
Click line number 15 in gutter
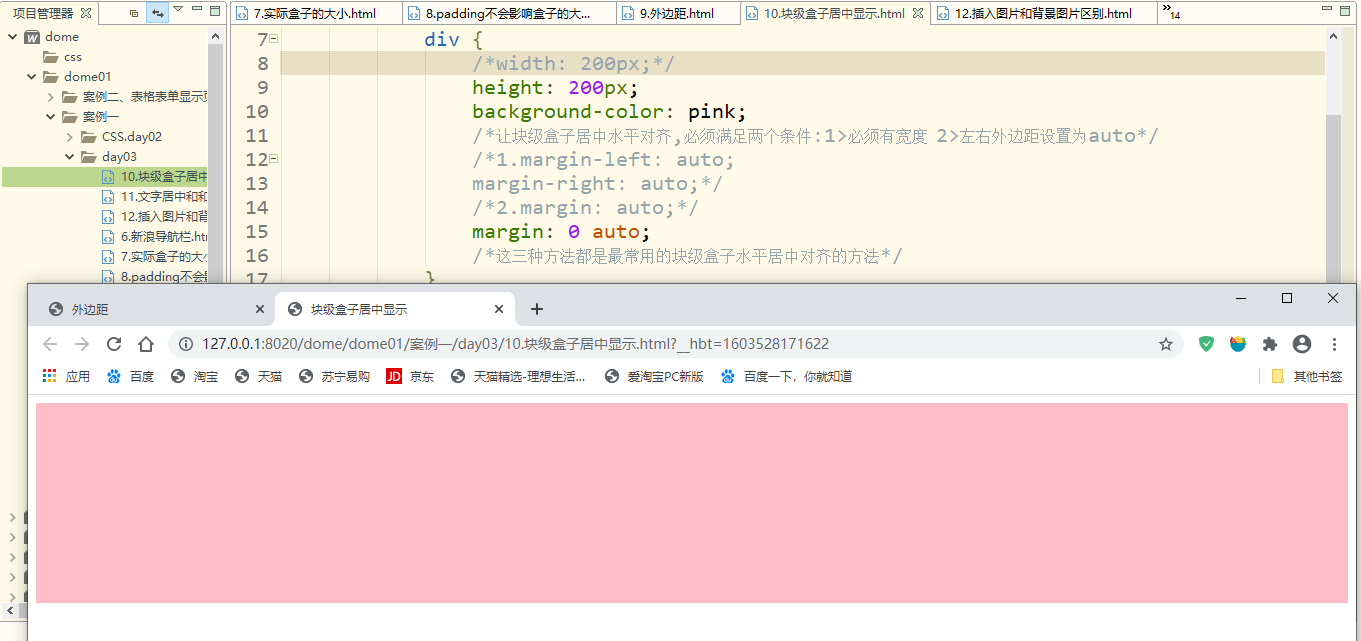[x=257, y=232]
